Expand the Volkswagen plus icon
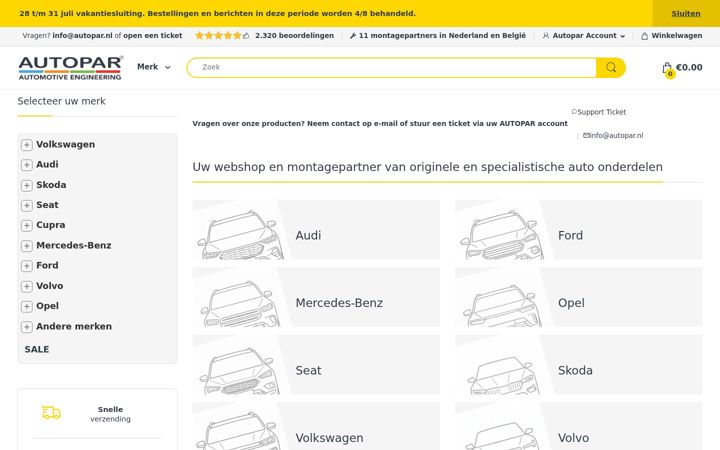720x450 pixels. pos(27,145)
